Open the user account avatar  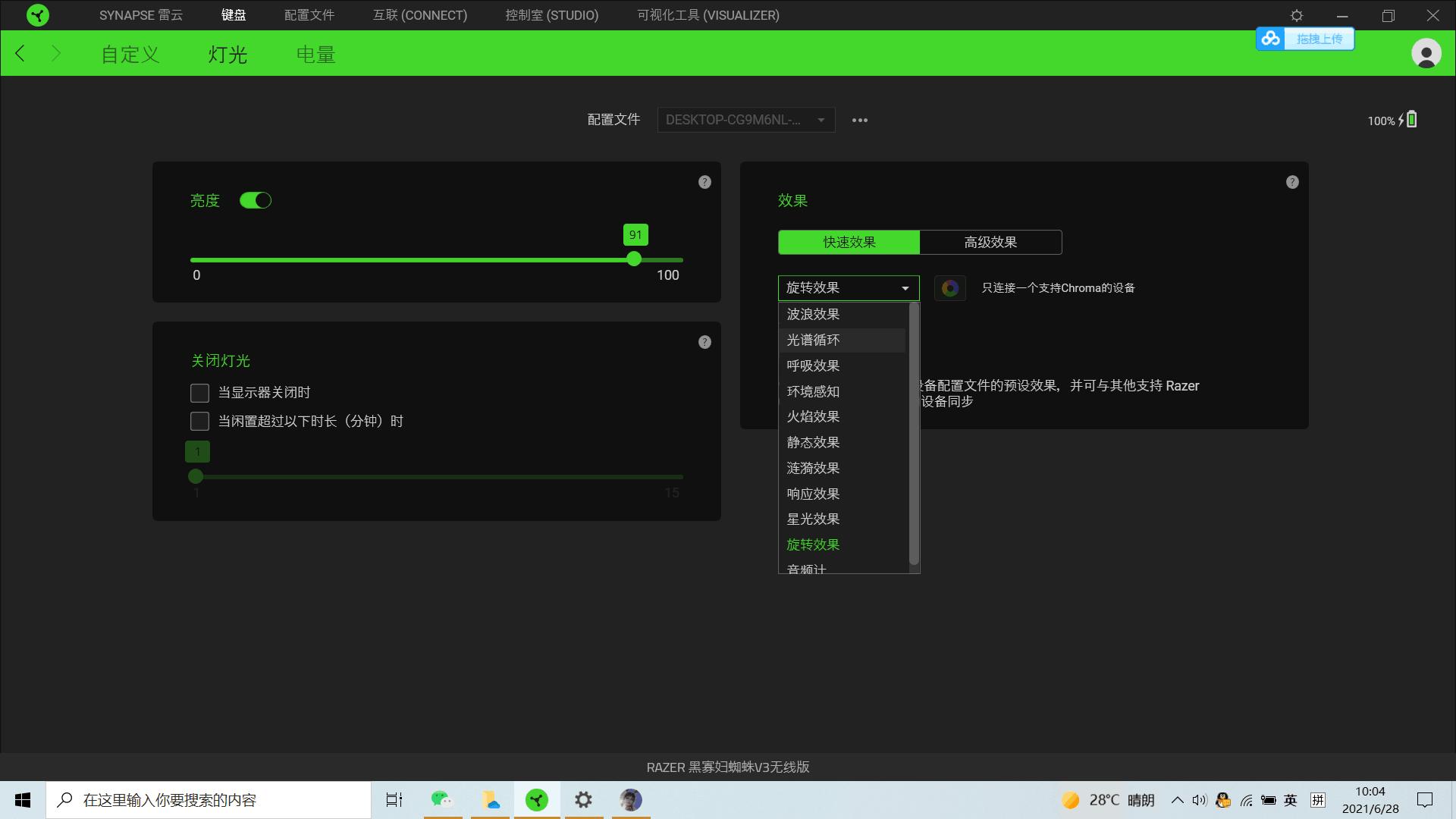tap(1426, 54)
